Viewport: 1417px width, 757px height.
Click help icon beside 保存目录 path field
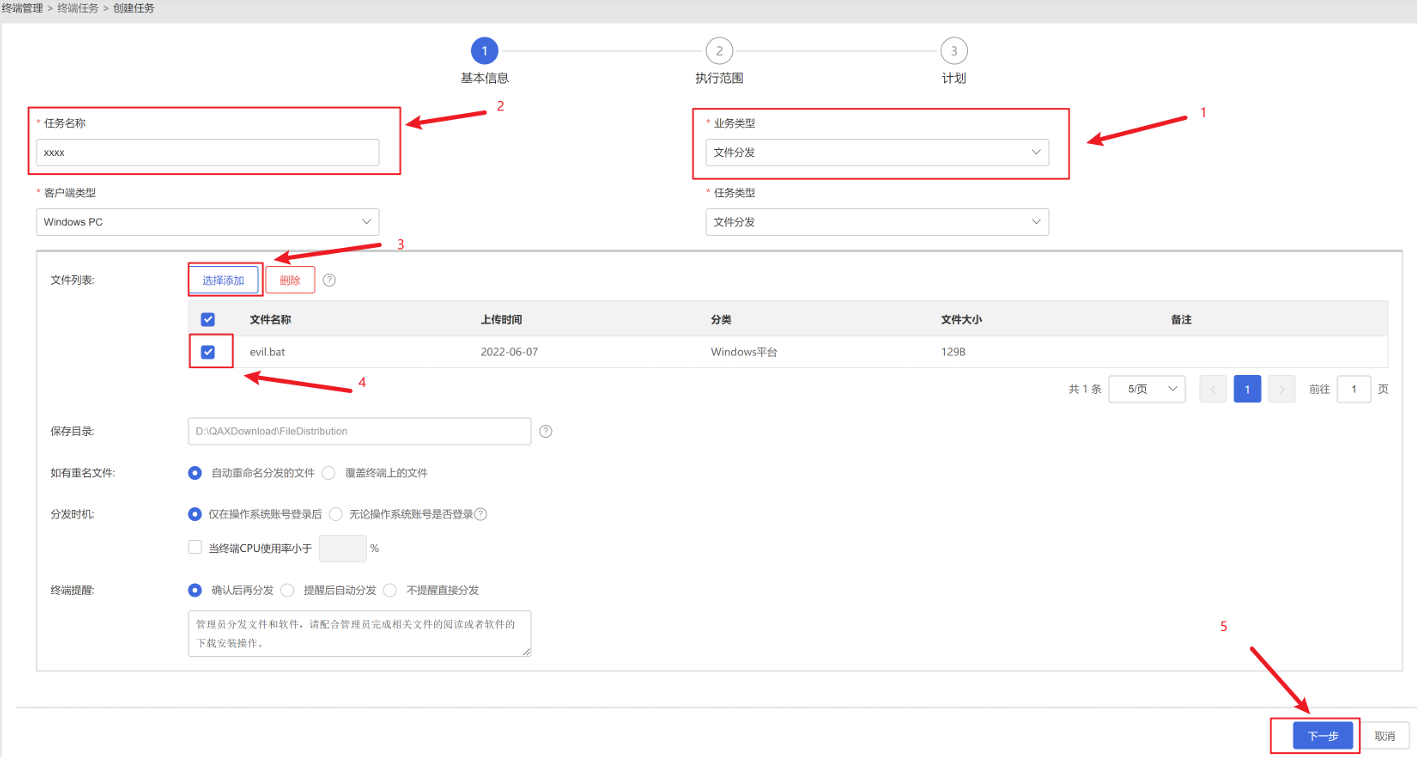[546, 431]
